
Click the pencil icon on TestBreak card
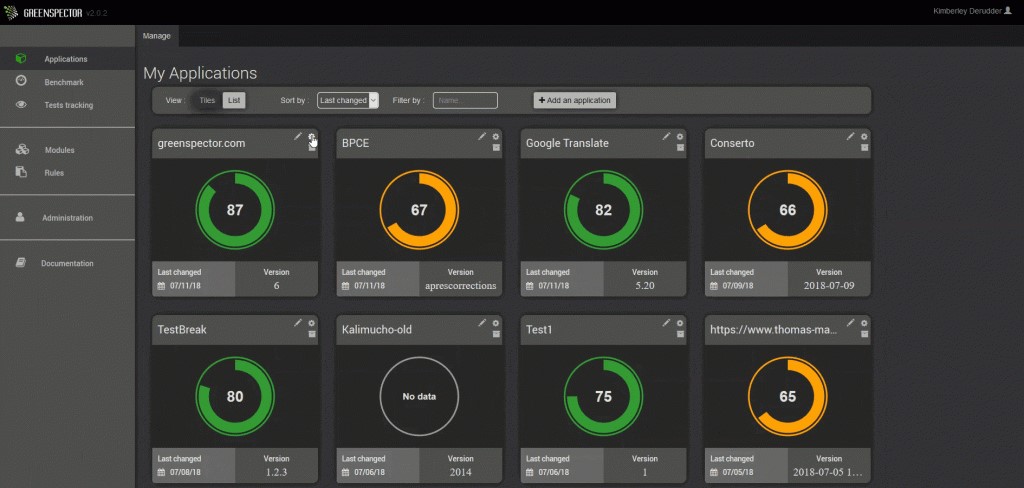click(298, 322)
